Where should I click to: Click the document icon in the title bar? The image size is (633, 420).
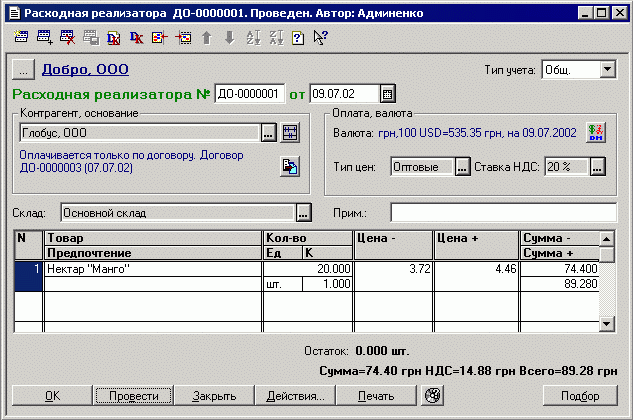(15, 13)
